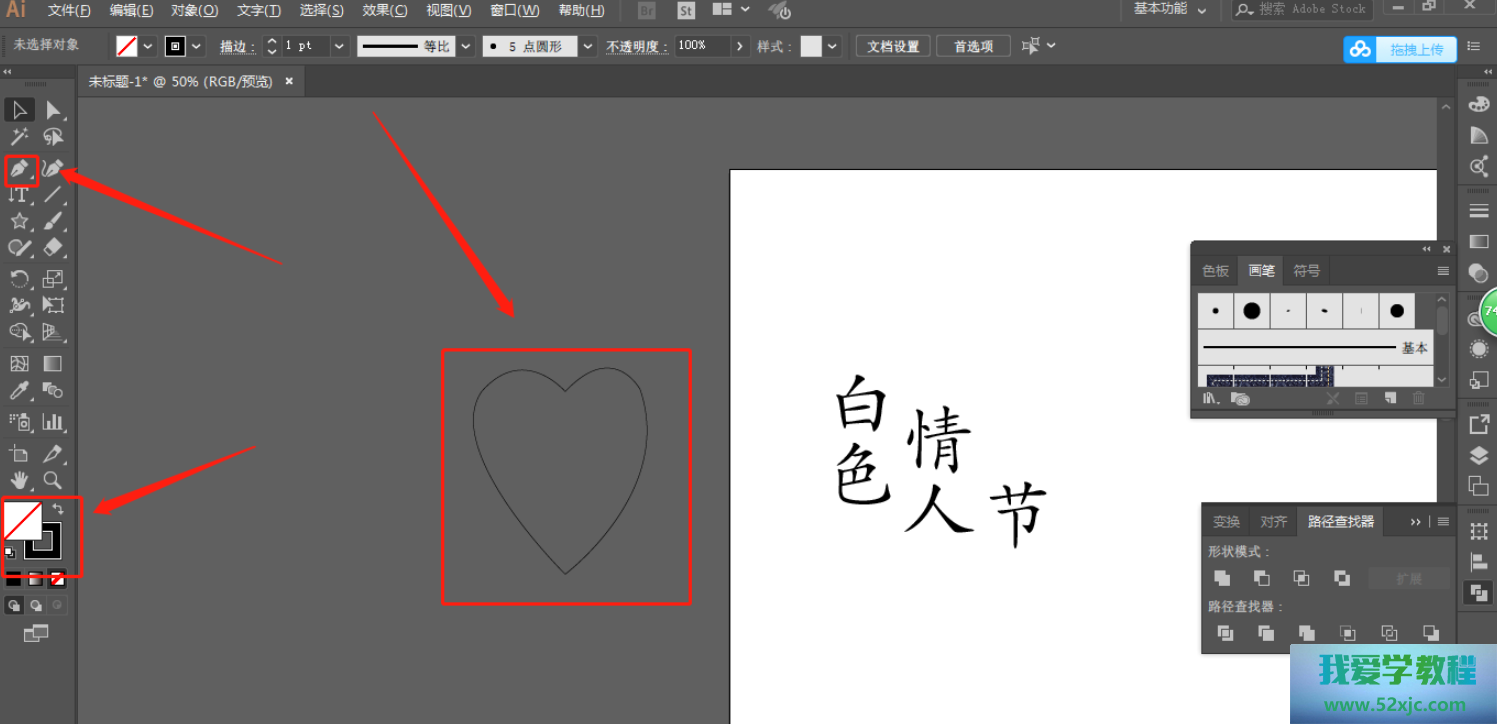This screenshot has width=1497, height=724.
Task: Switch to the 色板 tab
Action: point(1215,271)
